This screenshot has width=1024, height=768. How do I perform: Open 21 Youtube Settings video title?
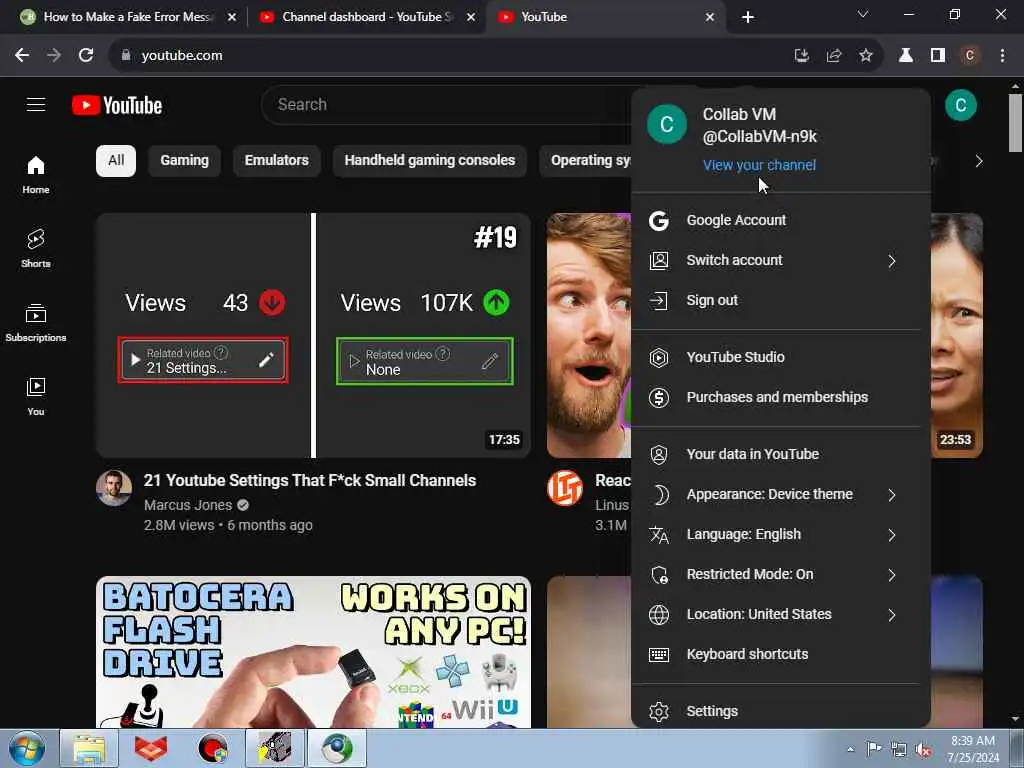click(310, 481)
